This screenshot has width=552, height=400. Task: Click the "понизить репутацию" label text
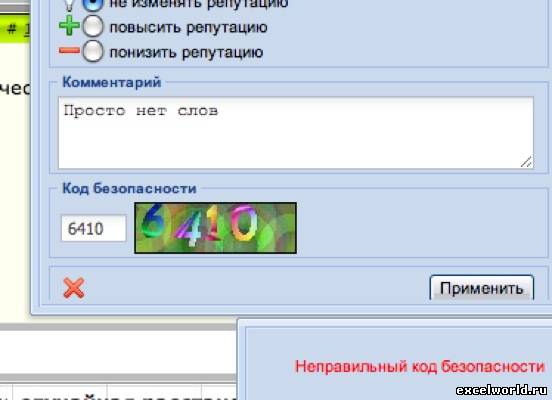pyautogui.click(x=186, y=52)
